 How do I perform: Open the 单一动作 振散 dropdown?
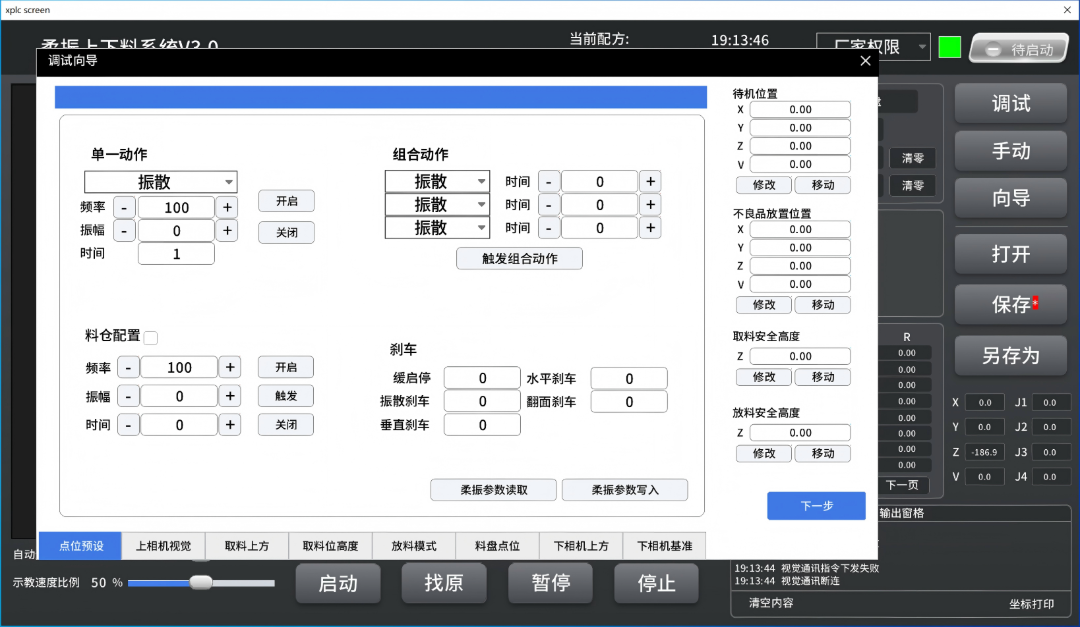[160, 182]
